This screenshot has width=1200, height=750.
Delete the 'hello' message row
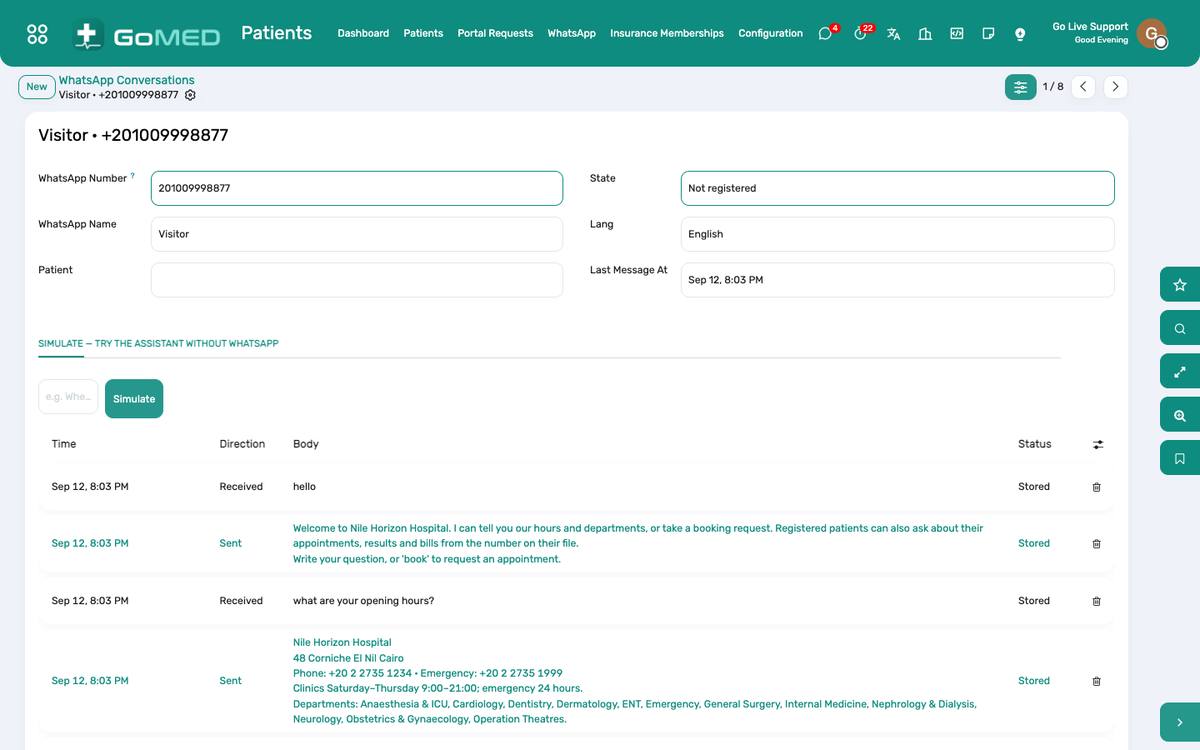pos(1096,487)
